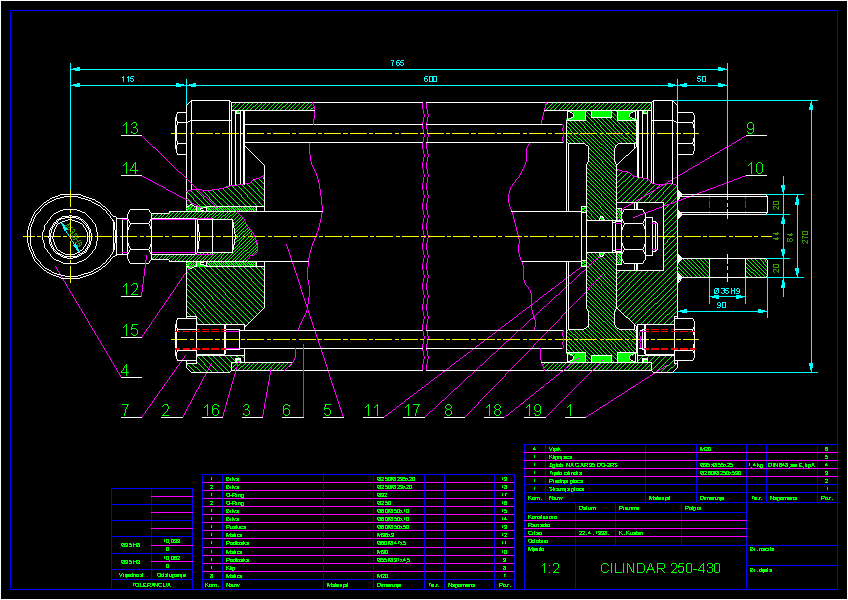Click the K.Kuzlan name in the Crtao row
This screenshot has height=600, width=848.
[630, 533]
